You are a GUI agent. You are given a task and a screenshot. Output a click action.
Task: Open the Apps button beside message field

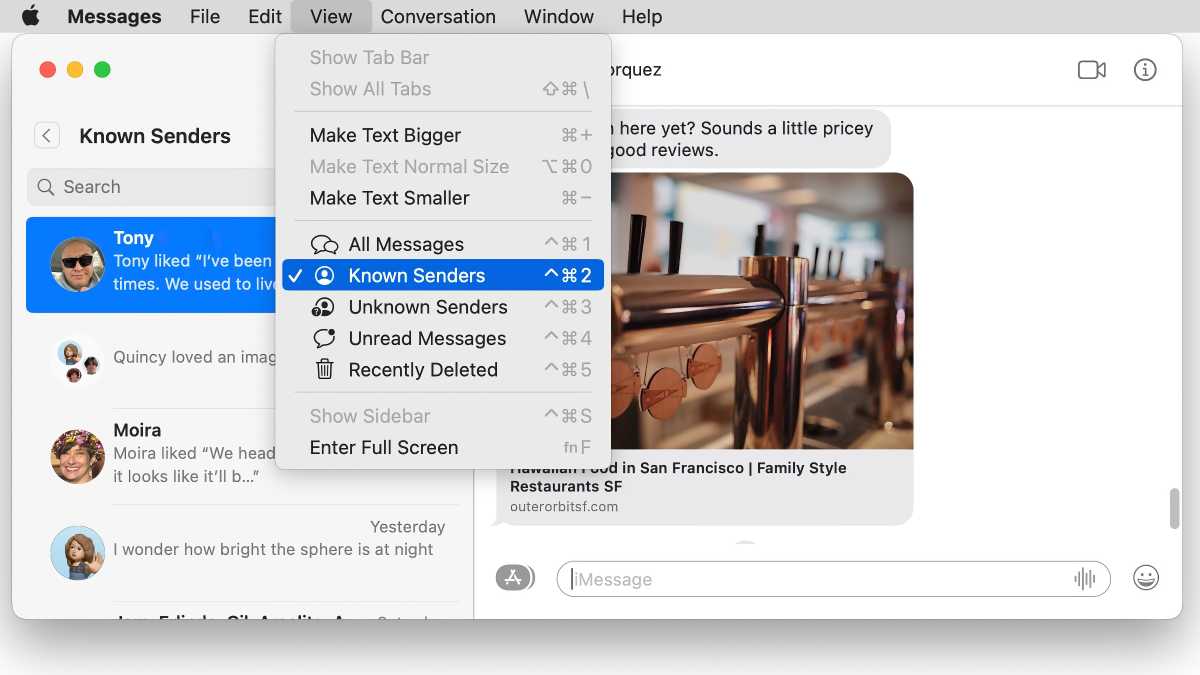click(515, 578)
